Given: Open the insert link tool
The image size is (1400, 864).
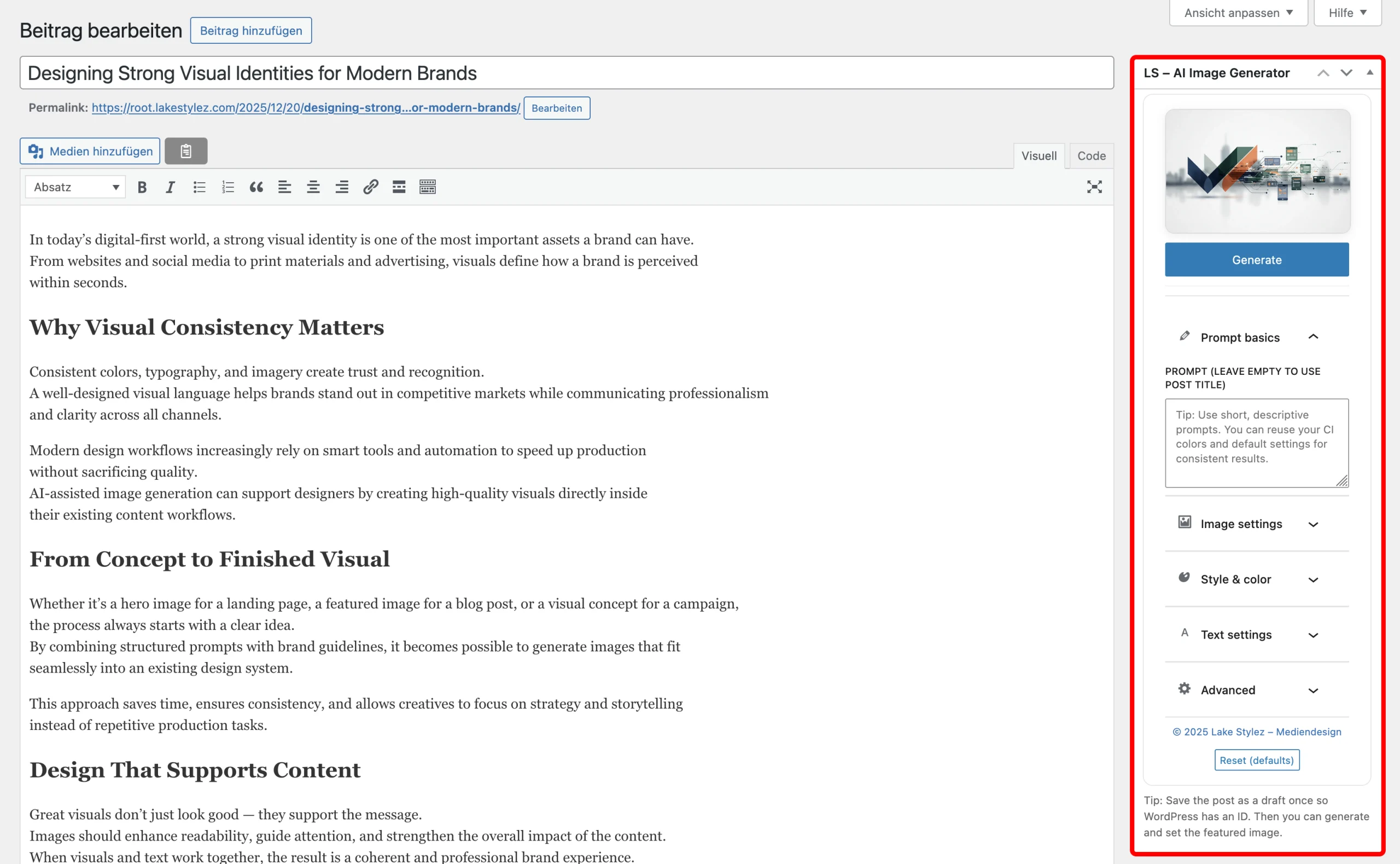Looking at the screenshot, I should 371,187.
